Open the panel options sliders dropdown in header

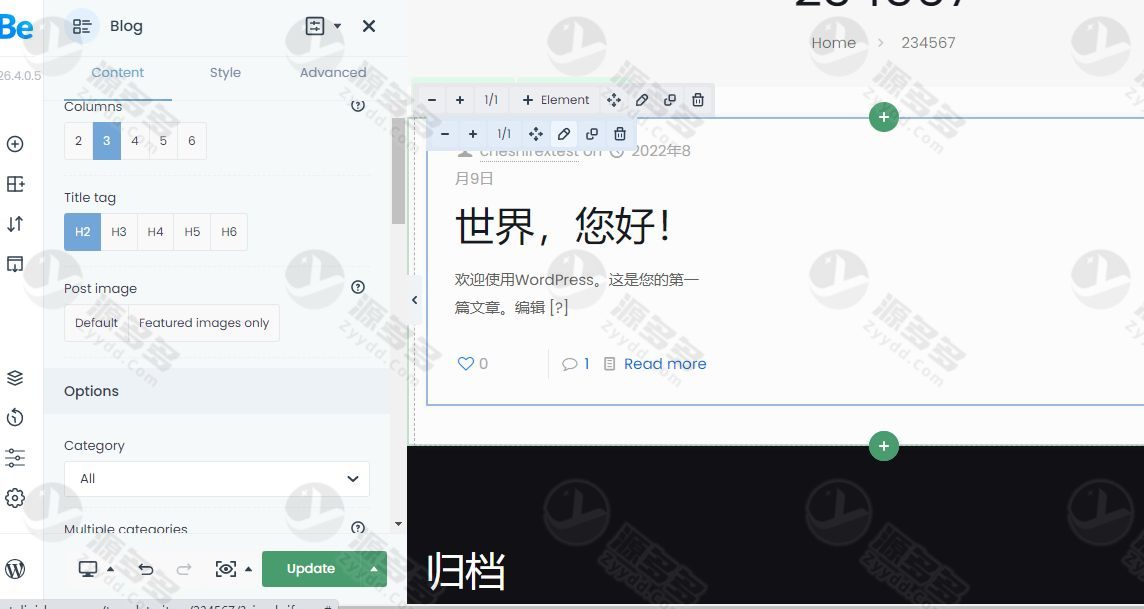point(322,26)
